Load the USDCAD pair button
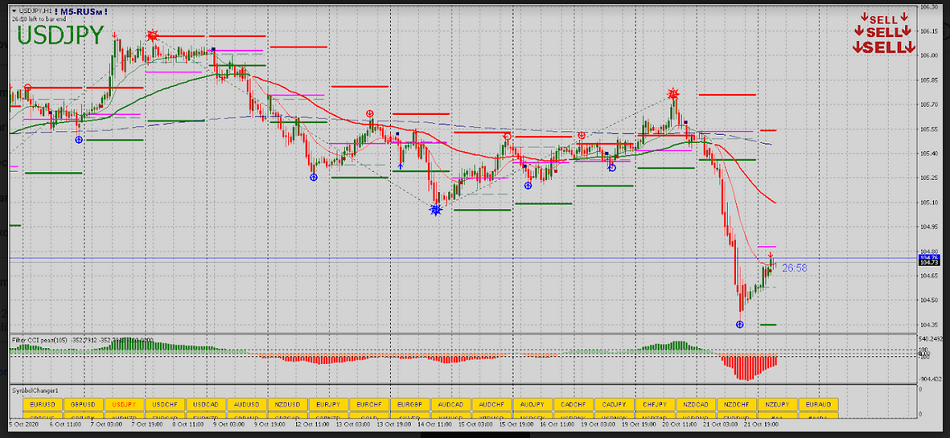 coord(206,404)
